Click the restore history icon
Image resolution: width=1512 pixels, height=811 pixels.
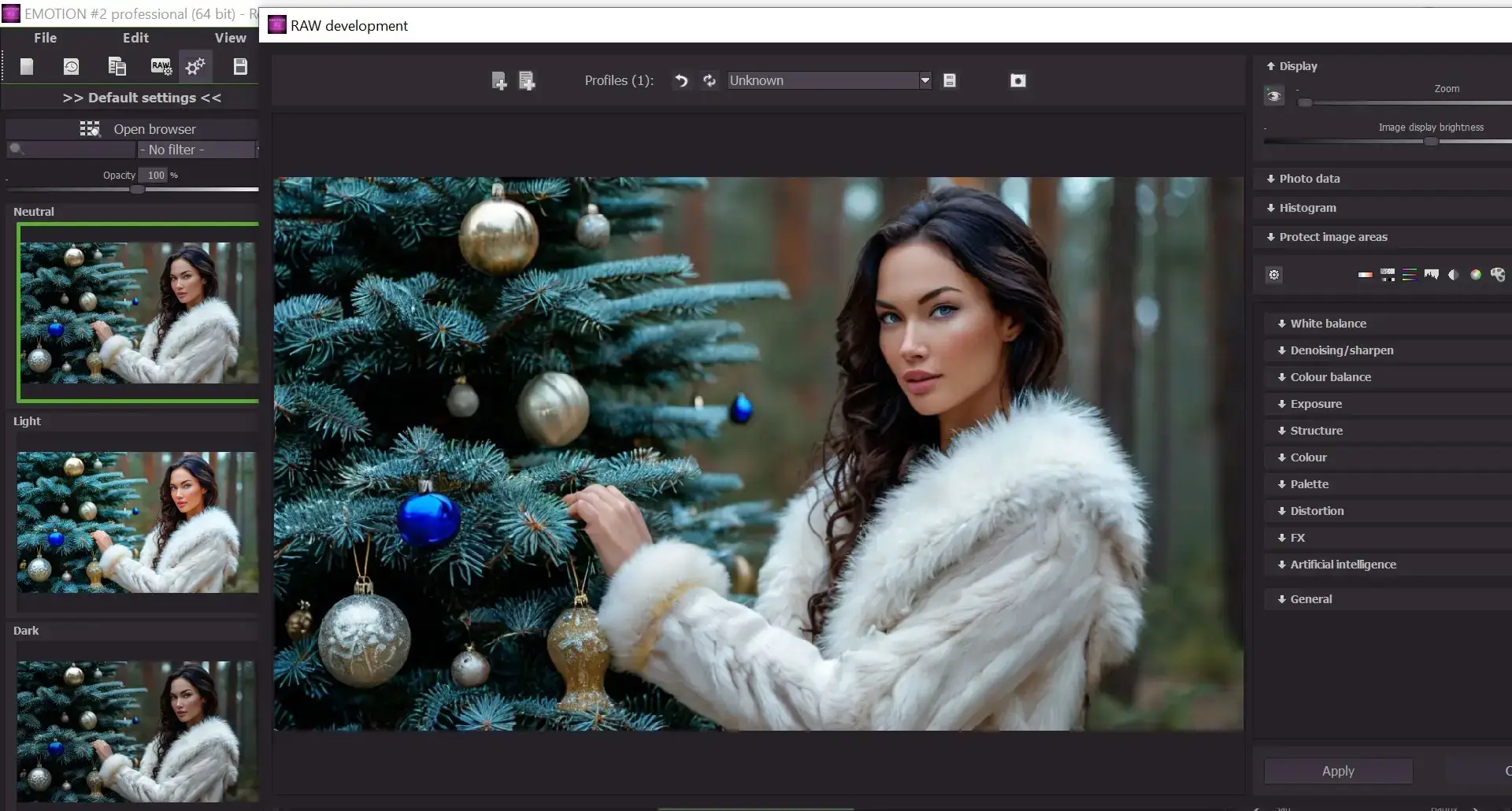(x=71, y=66)
